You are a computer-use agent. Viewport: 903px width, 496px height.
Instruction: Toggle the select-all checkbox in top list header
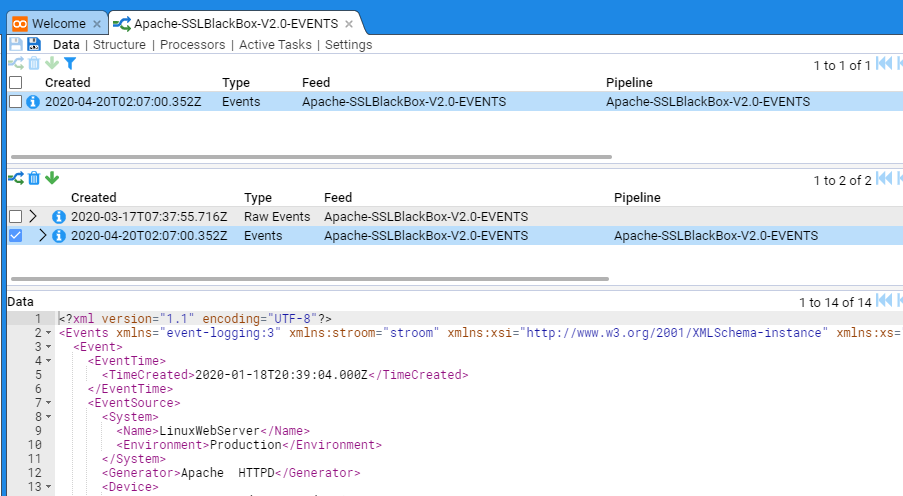coord(15,83)
